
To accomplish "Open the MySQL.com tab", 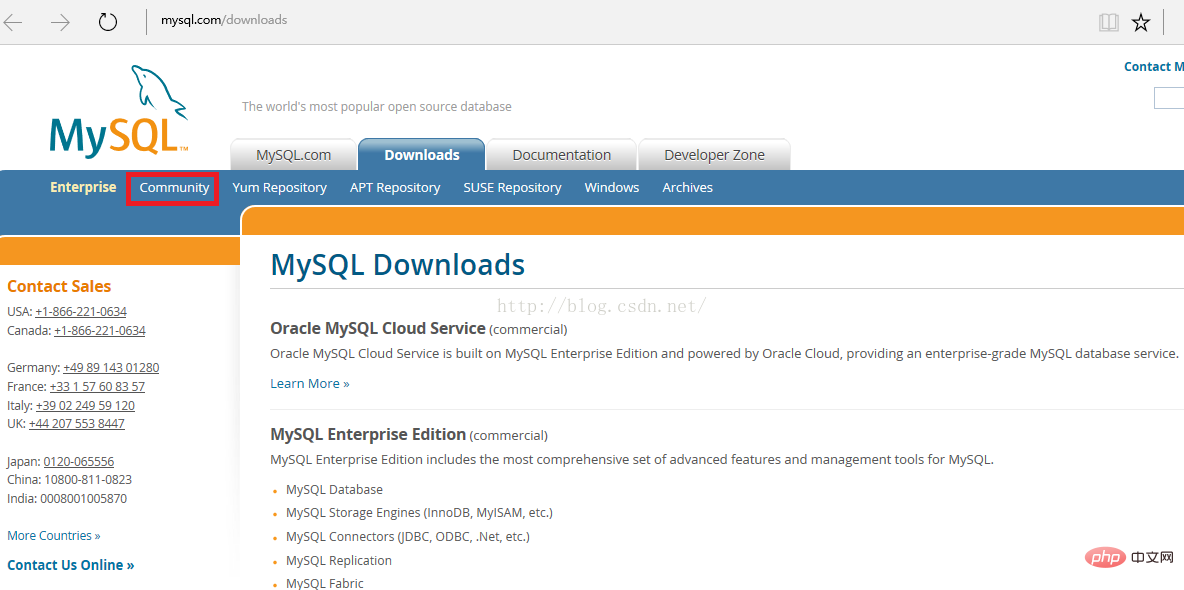I will [x=293, y=155].
